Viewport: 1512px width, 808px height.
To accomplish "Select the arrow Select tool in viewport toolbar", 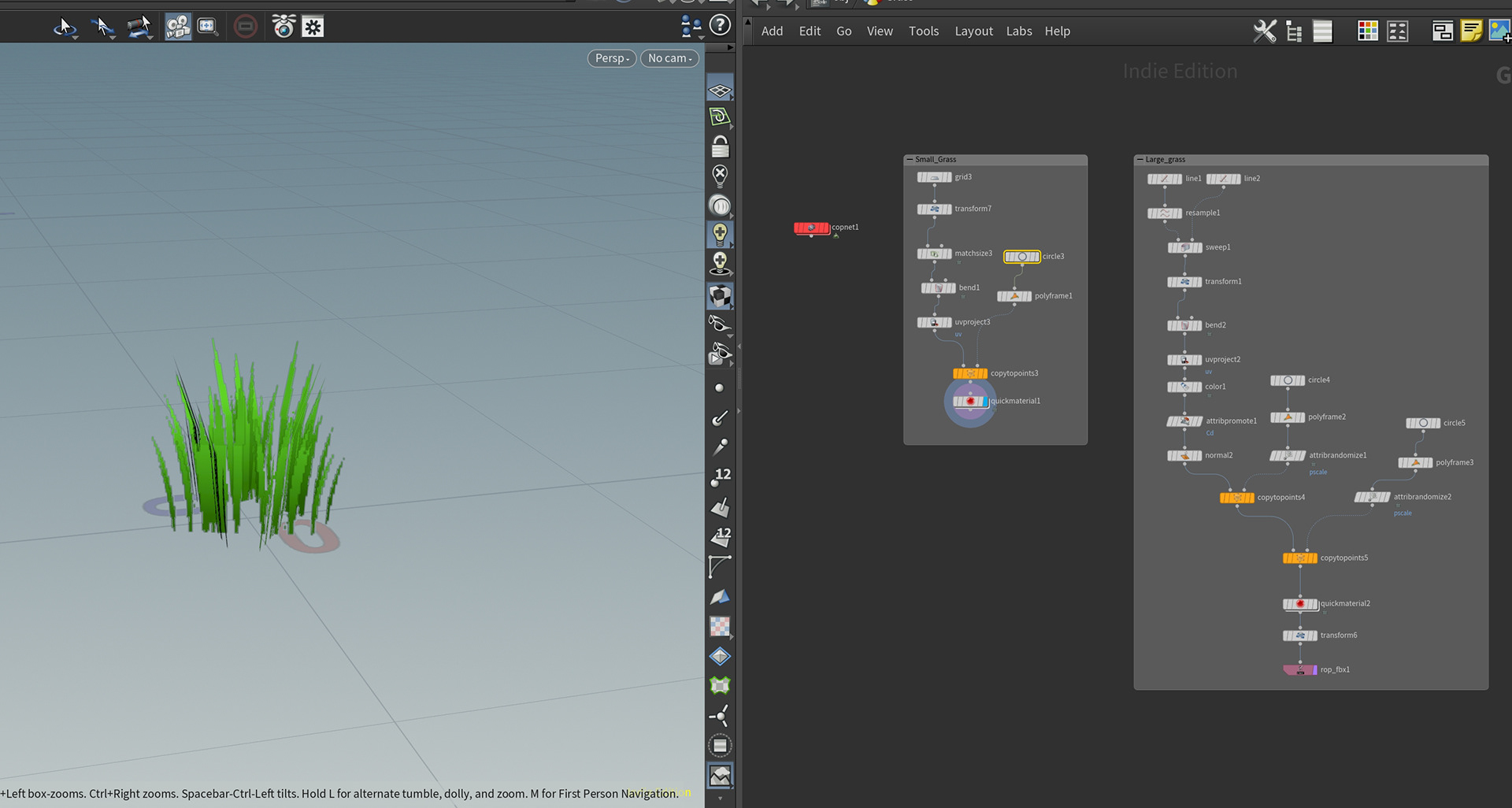I will (x=63, y=26).
